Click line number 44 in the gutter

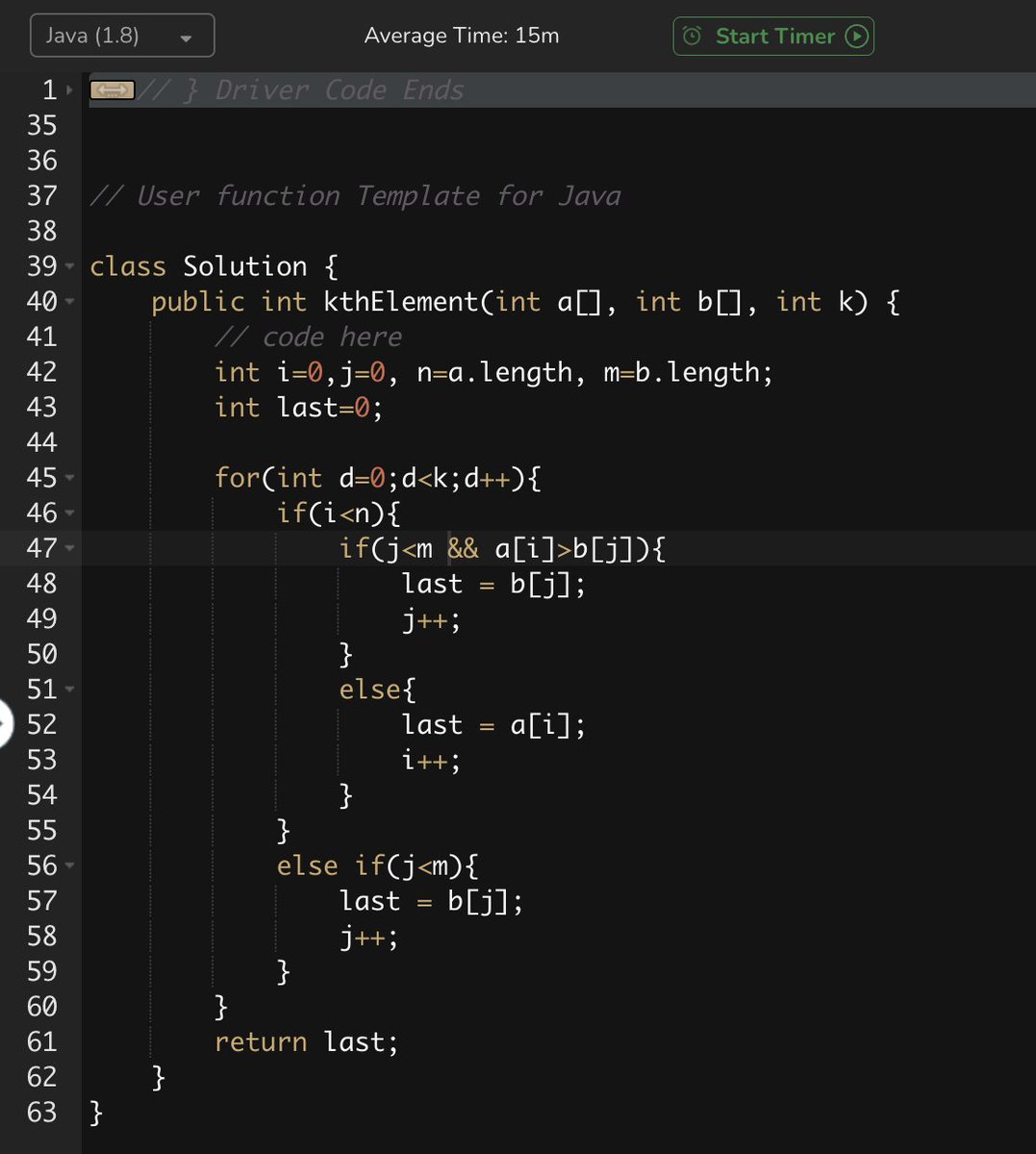[42, 442]
